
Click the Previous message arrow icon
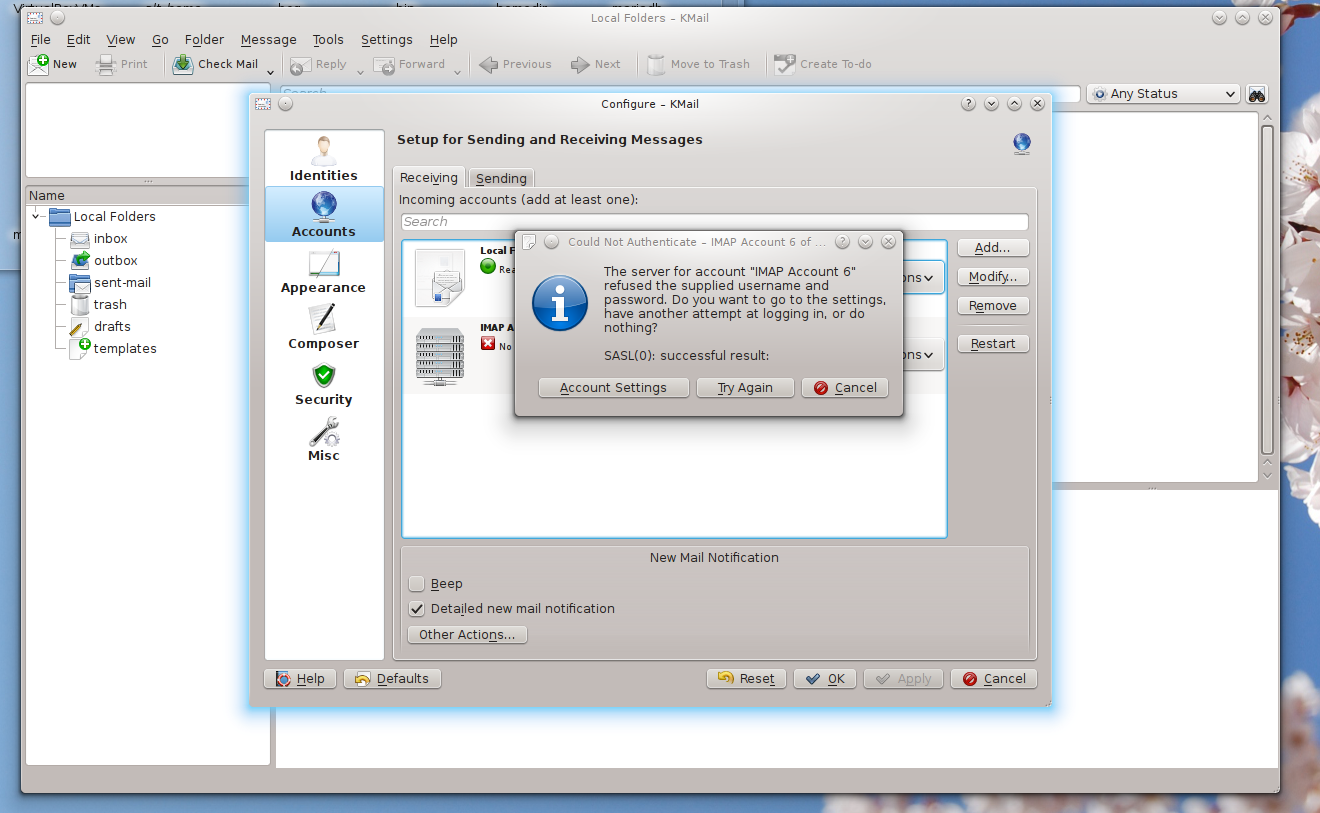pos(489,64)
